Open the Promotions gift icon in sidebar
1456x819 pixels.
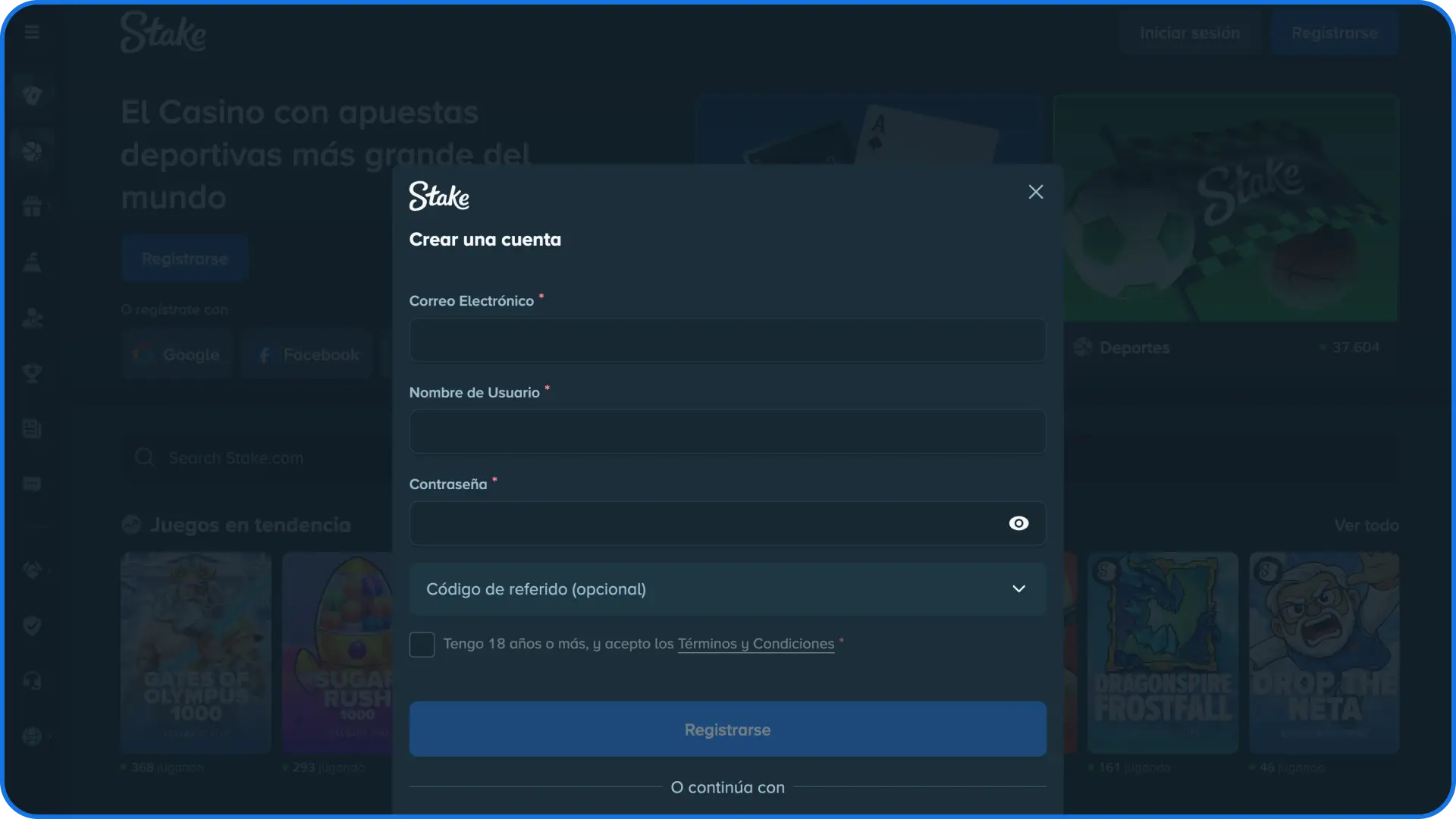(32, 206)
